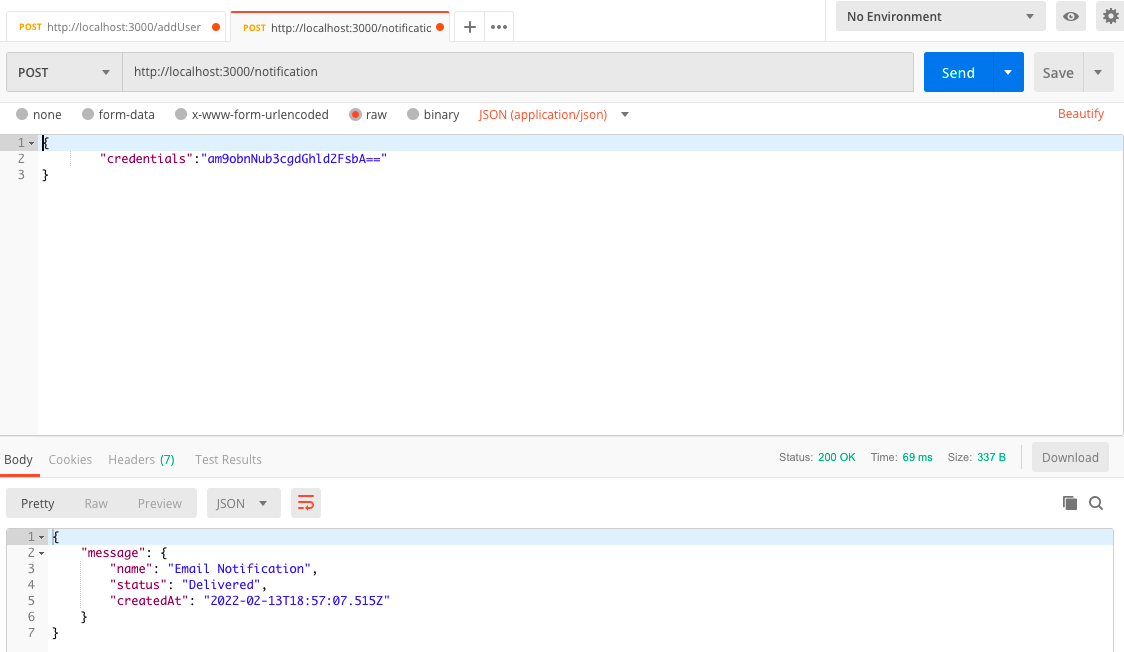Select the raw body type radio

pos(355,114)
